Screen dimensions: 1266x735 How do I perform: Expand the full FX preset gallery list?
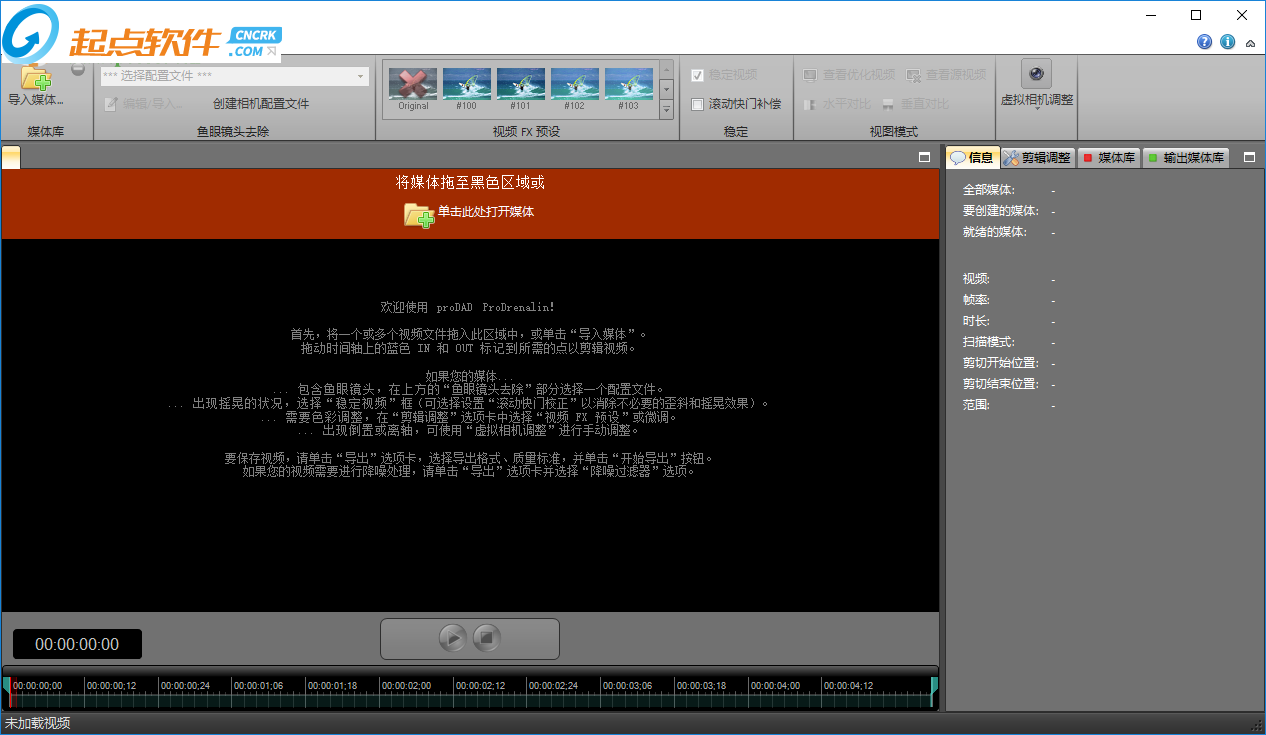click(x=666, y=108)
